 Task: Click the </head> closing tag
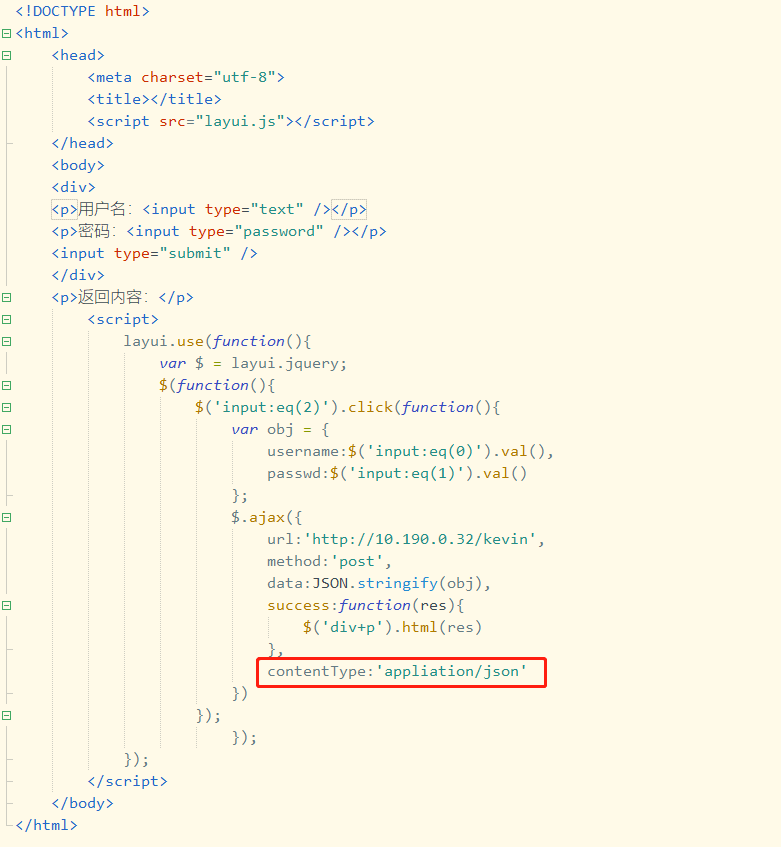83,143
